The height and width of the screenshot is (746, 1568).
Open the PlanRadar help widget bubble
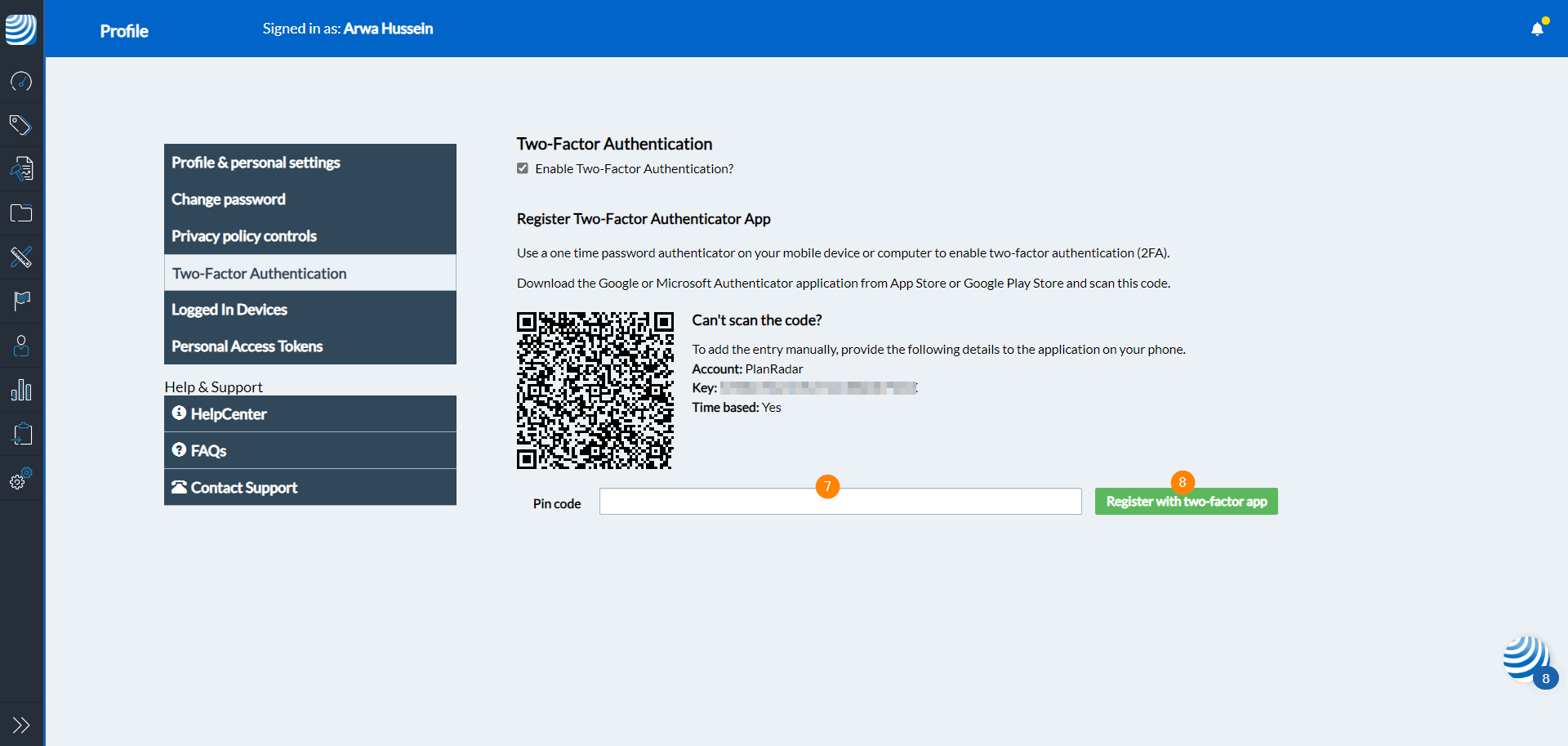pos(1524,659)
